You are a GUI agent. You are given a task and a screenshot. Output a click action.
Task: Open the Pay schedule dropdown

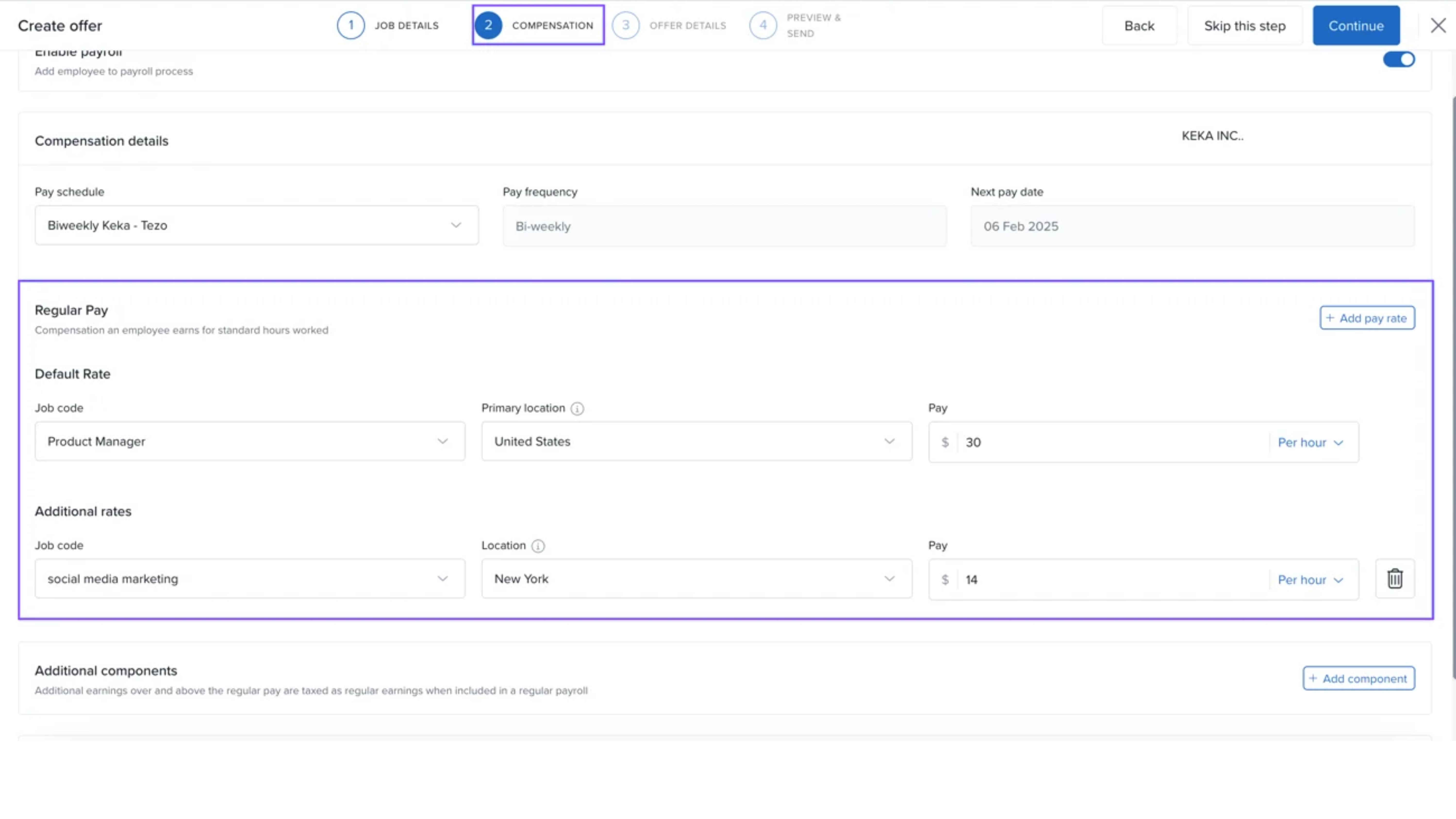[x=256, y=225]
